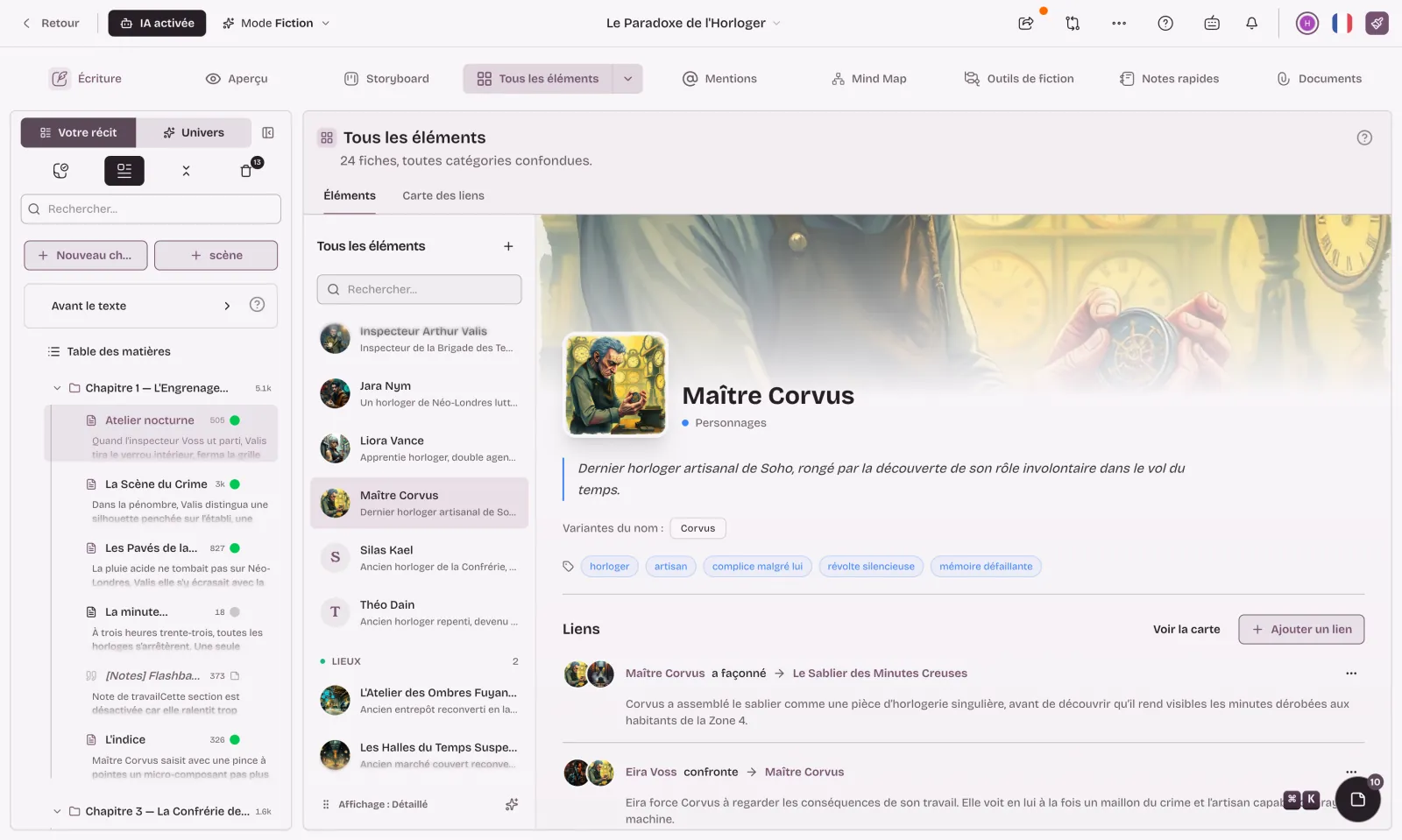
Task: Toggle grey status dot of La minute...
Action: pyautogui.click(x=235, y=612)
